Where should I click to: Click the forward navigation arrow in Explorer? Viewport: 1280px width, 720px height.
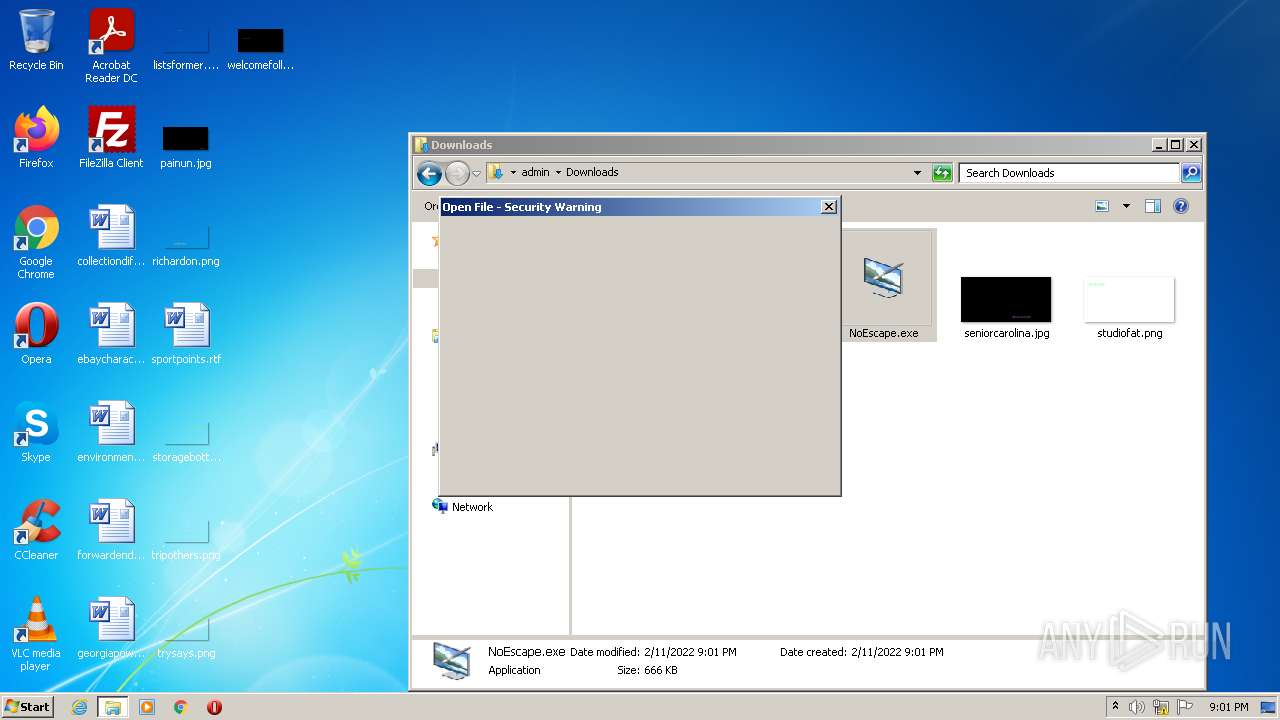pyautogui.click(x=457, y=173)
